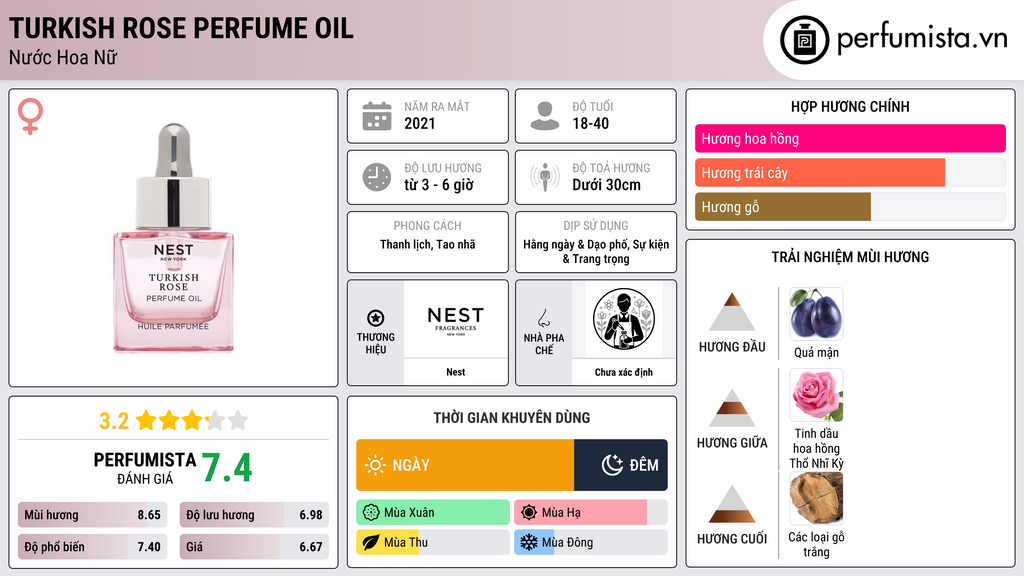Click the leaf icon for Mùa Thu
Image resolution: width=1024 pixels, height=576 pixels.
click(x=370, y=542)
